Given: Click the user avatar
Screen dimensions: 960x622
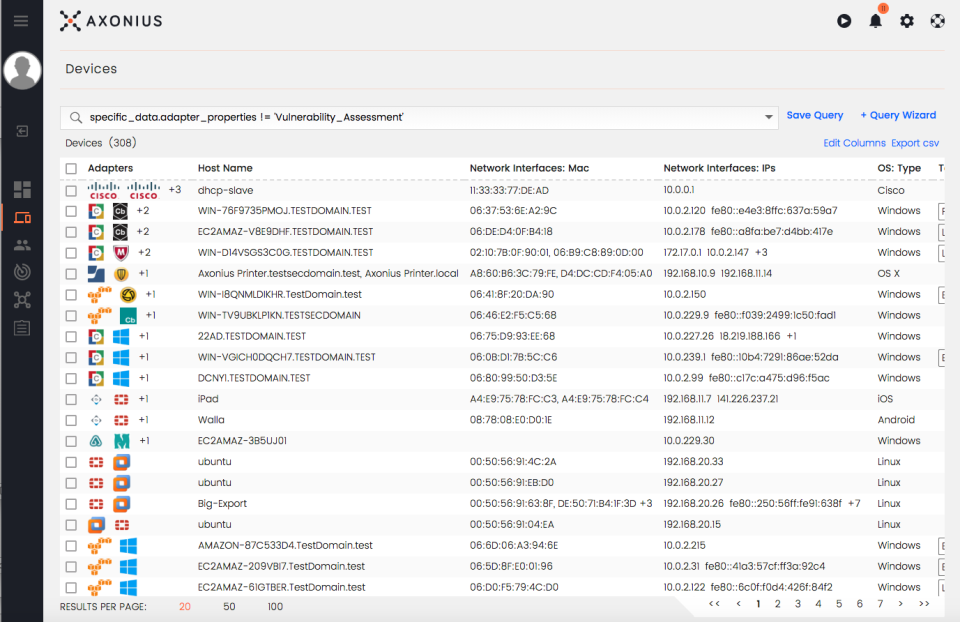Looking at the screenshot, I should click(x=22, y=70).
